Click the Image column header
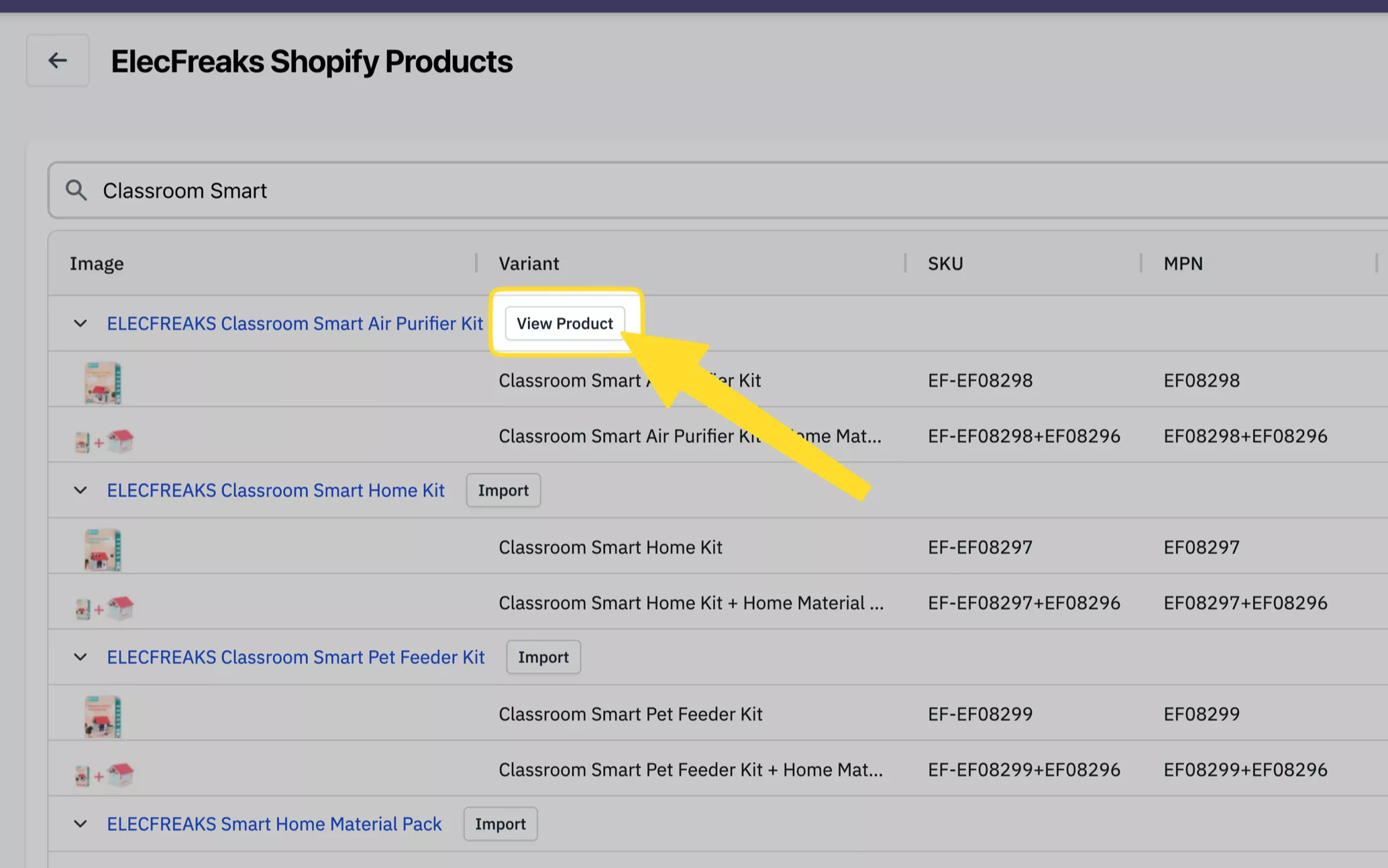1388x868 pixels. tap(97, 264)
